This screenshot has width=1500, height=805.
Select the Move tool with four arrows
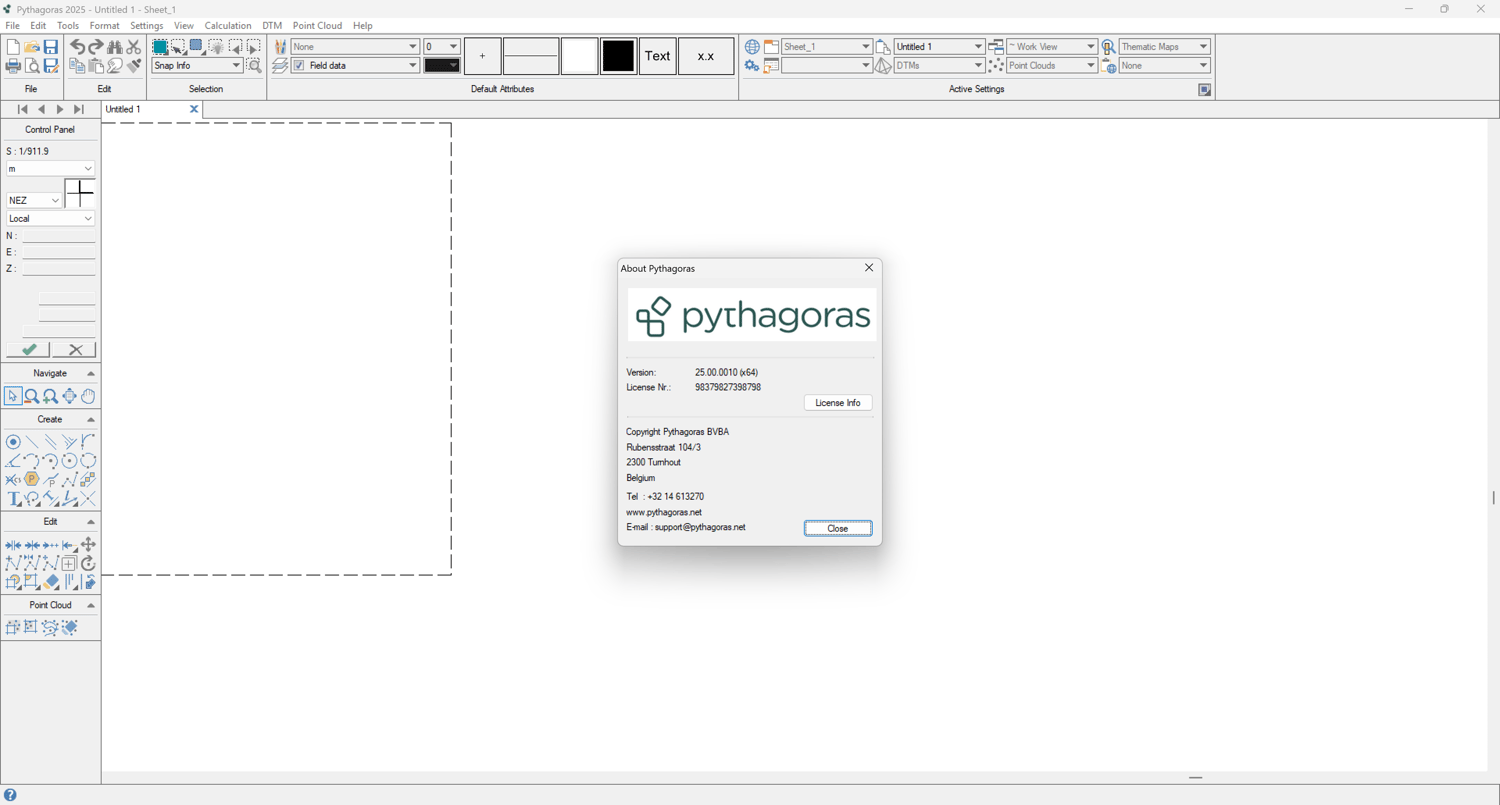coord(89,545)
